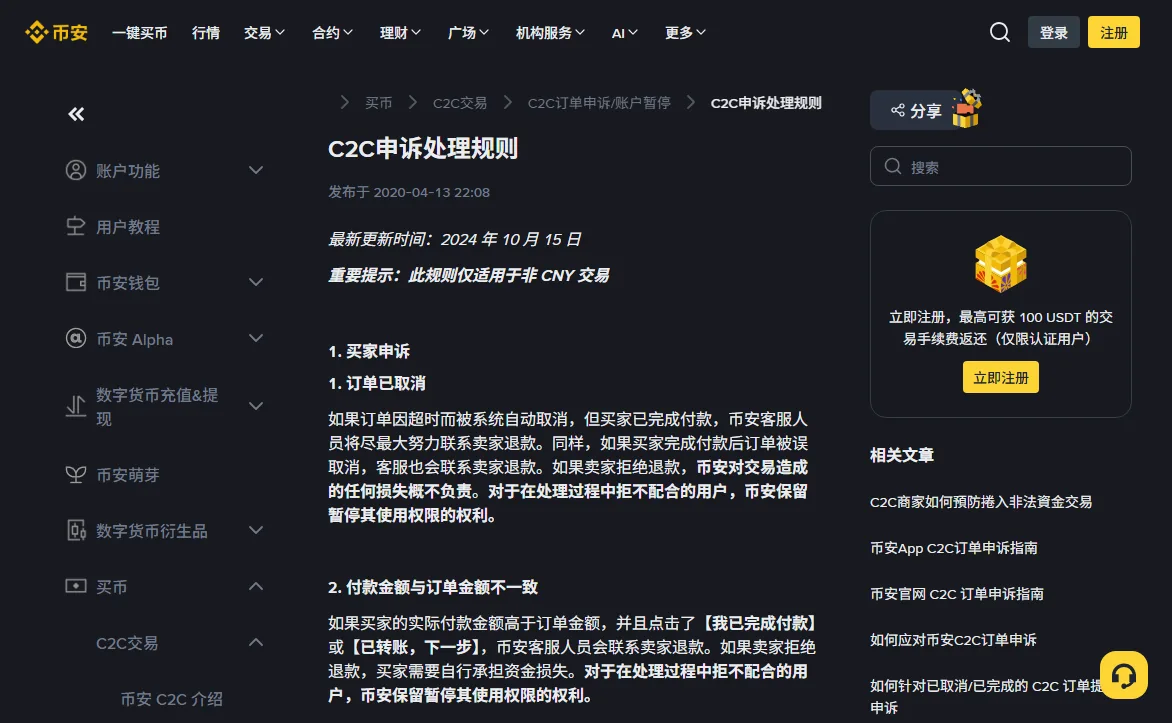This screenshot has width=1172, height=723.
Task: Click the 数字货币充值&提现 icon
Action: point(75,406)
